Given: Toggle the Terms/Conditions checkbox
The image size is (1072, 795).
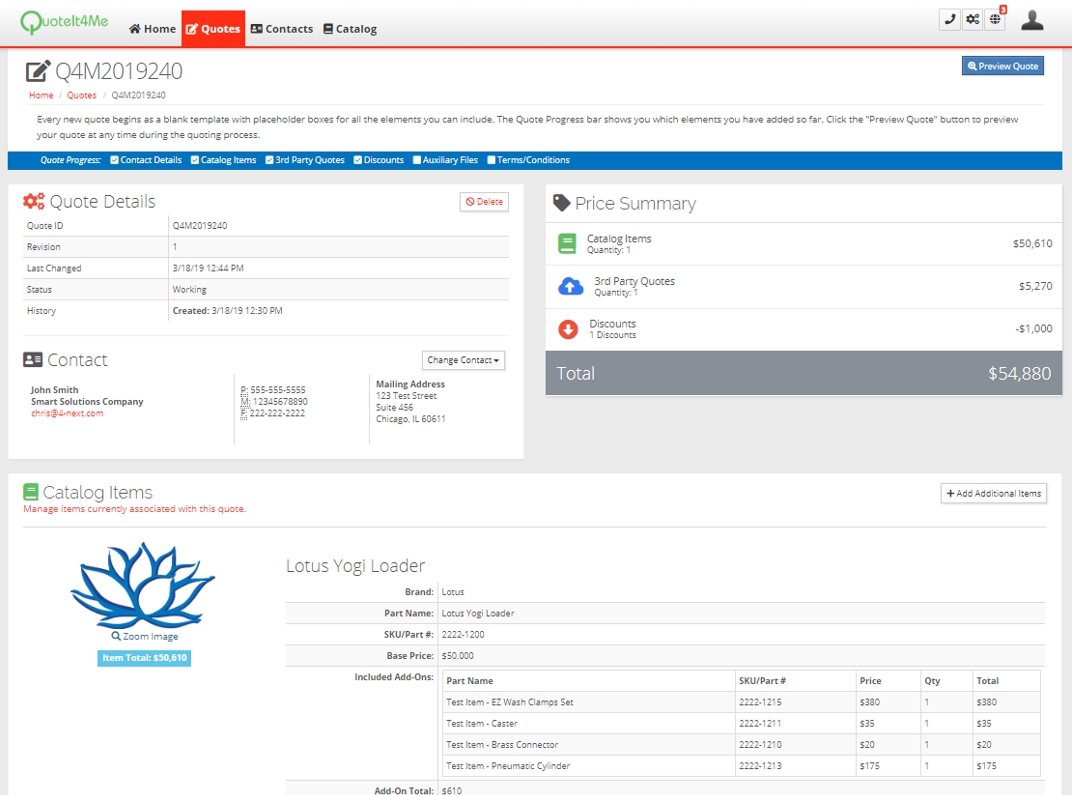Looking at the screenshot, I should [x=491, y=160].
